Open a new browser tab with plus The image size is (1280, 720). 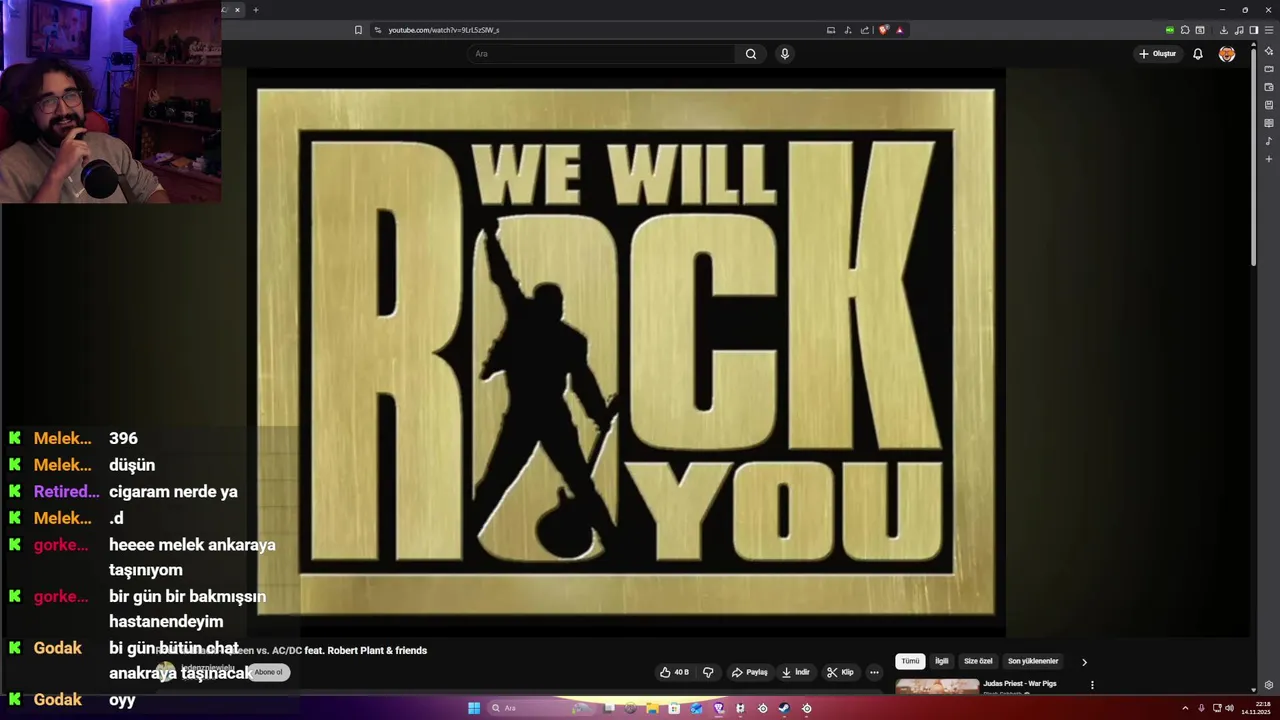point(255,10)
